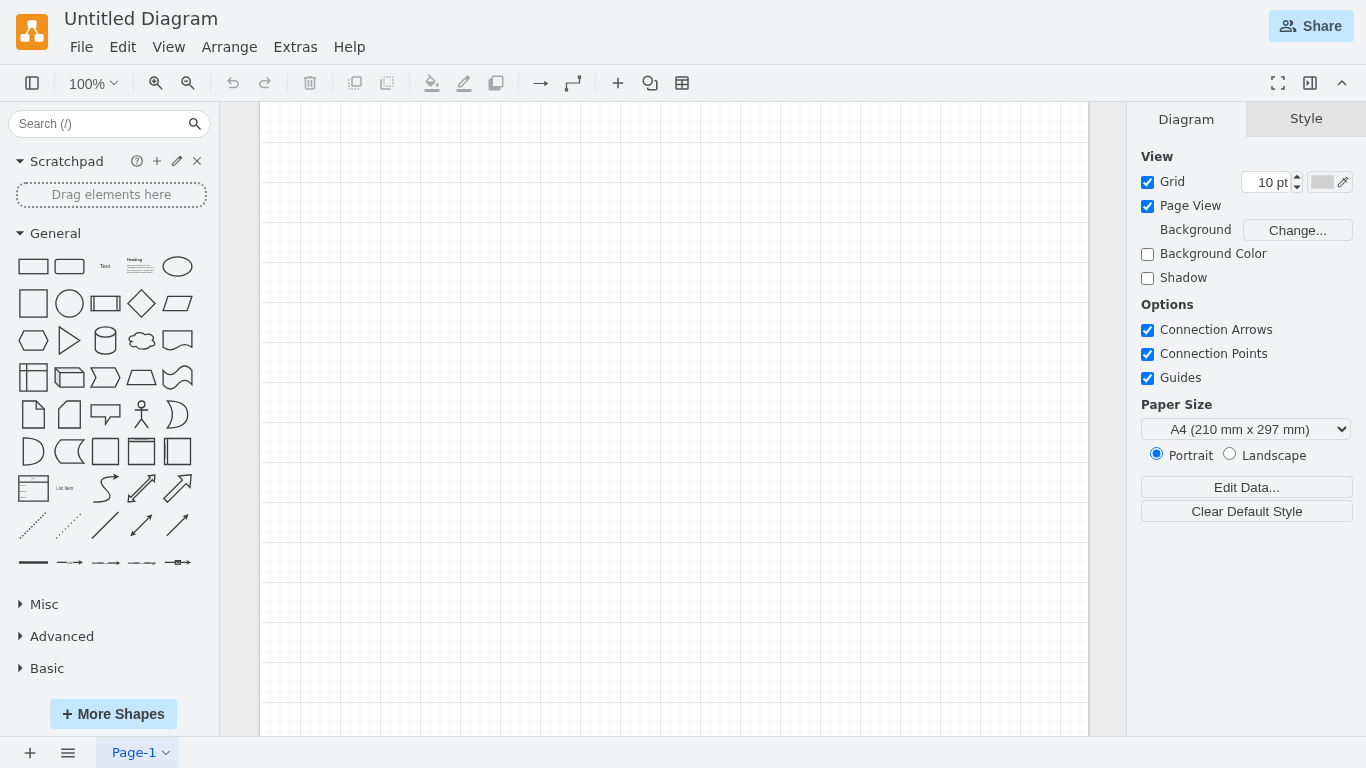Toggle the Connection Arrows checkbox
The width and height of the screenshot is (1366, 768).
pos(1147,330)
